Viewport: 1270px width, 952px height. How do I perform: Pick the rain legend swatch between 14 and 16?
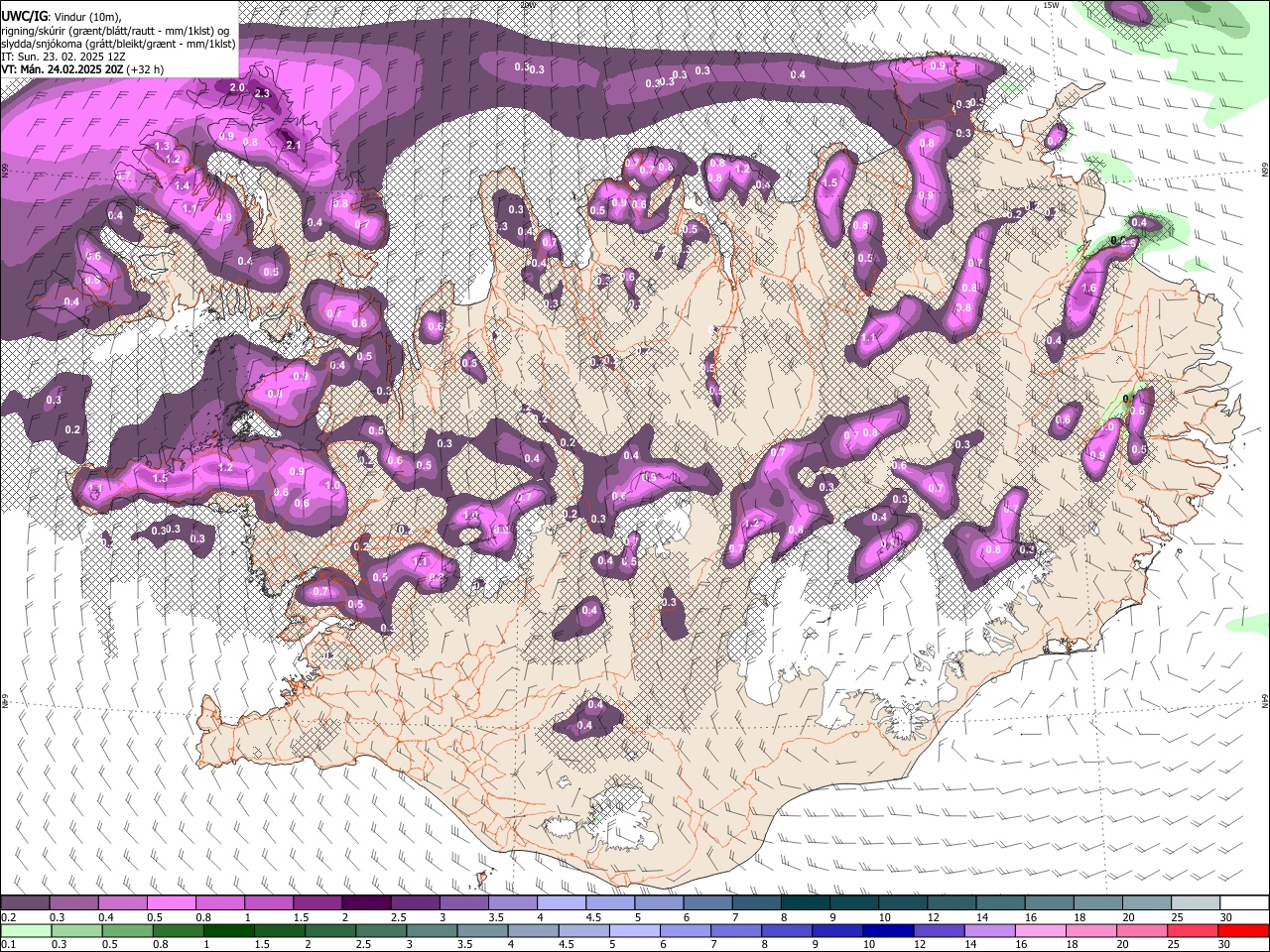click(x=988, y=930)
